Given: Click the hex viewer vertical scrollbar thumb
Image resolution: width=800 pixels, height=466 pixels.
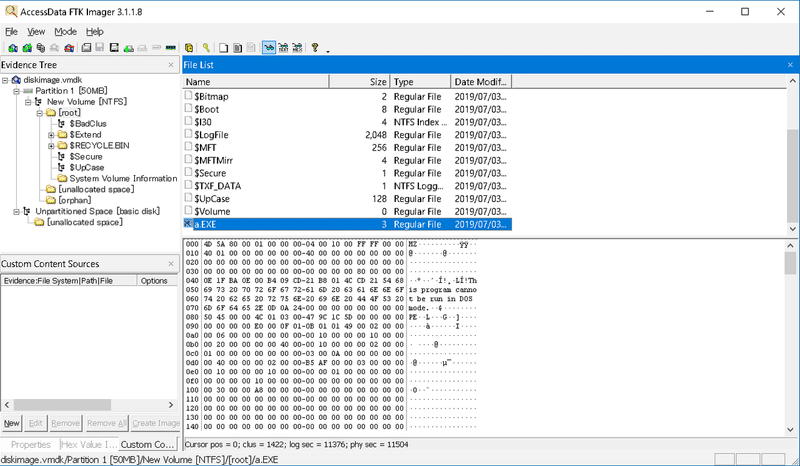Looking at the screenshot, I should point(791,263).
